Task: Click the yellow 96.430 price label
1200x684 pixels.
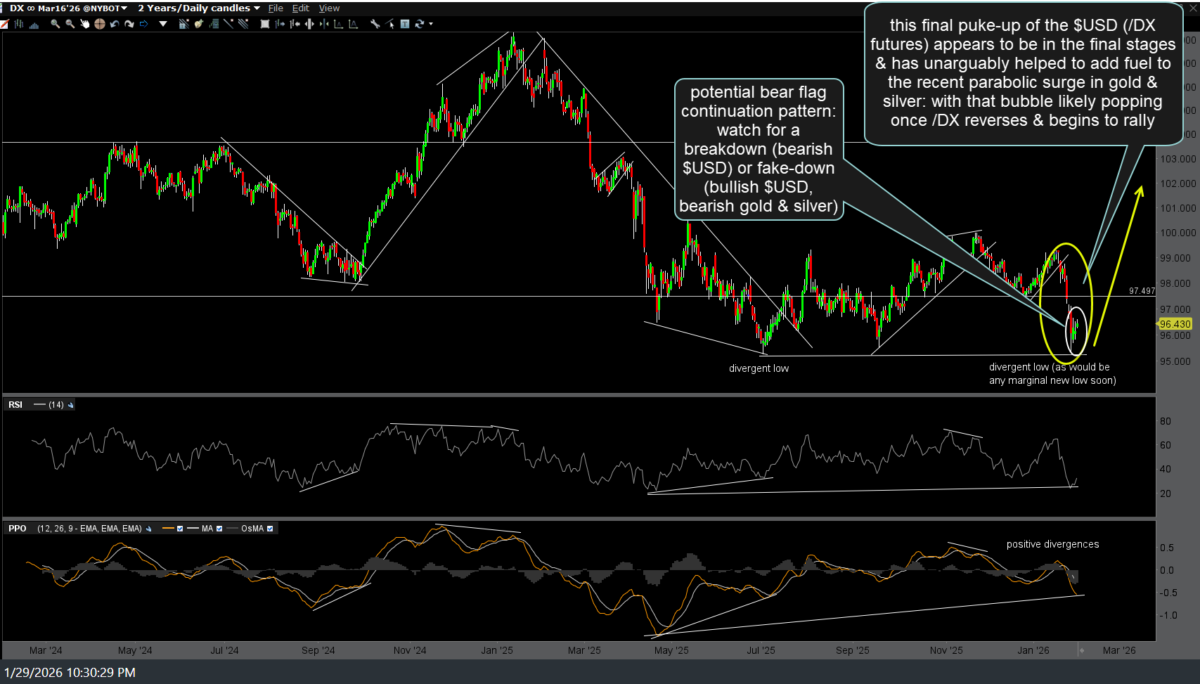Action: point(1175,323)
